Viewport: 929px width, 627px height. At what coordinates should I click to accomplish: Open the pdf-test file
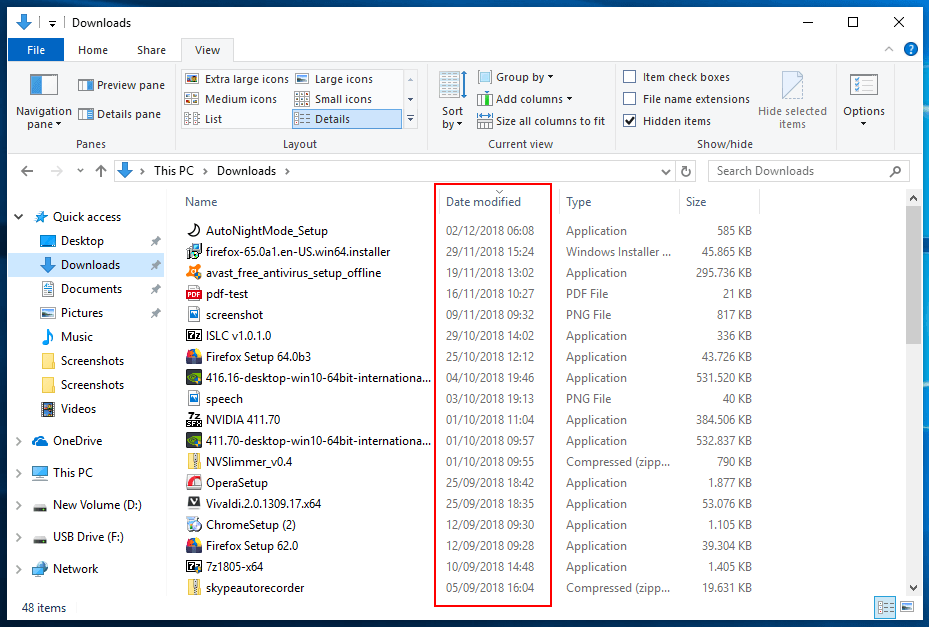(x=224, y=293)
